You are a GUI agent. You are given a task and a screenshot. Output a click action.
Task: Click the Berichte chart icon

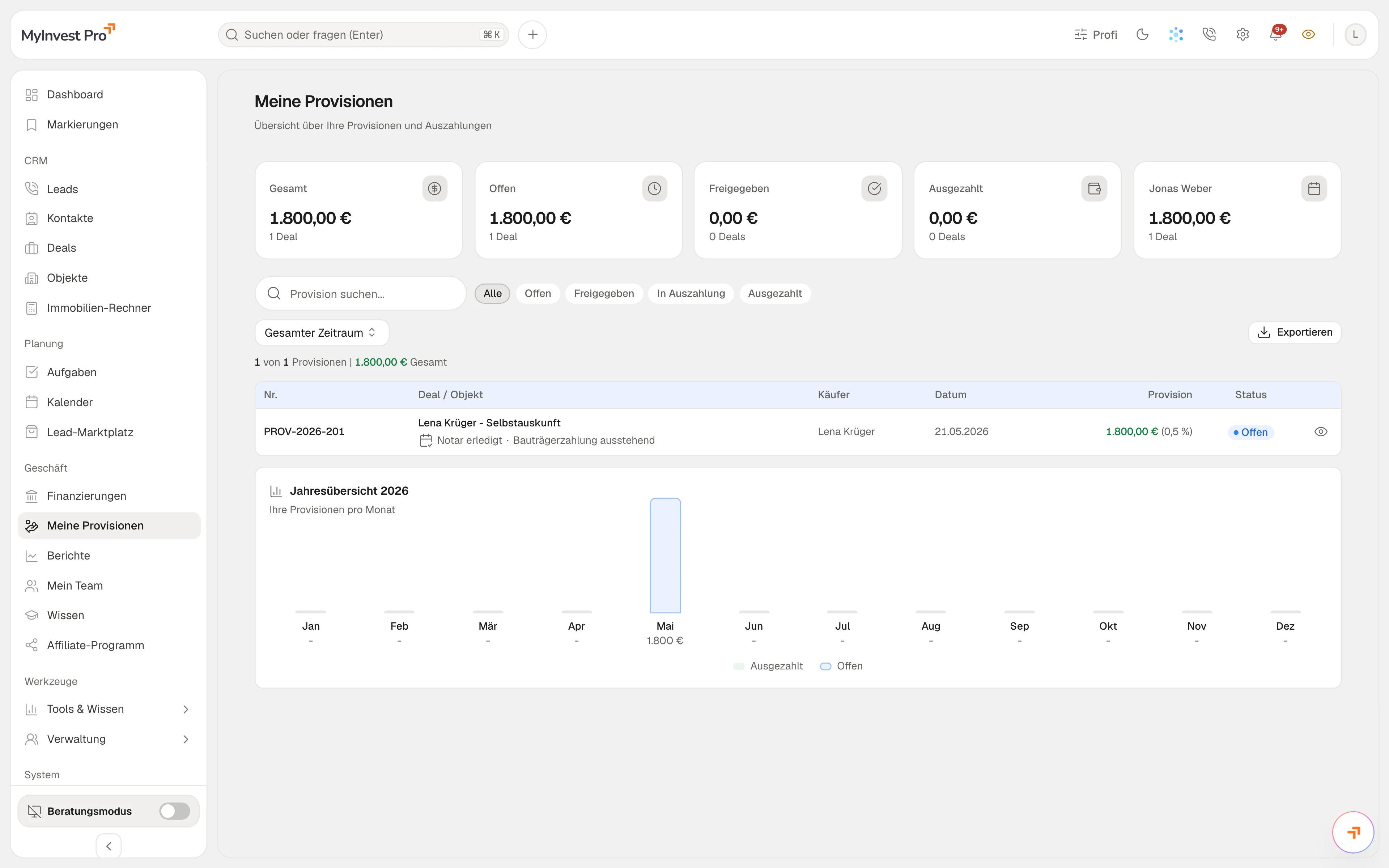click(x=31, y=556)
